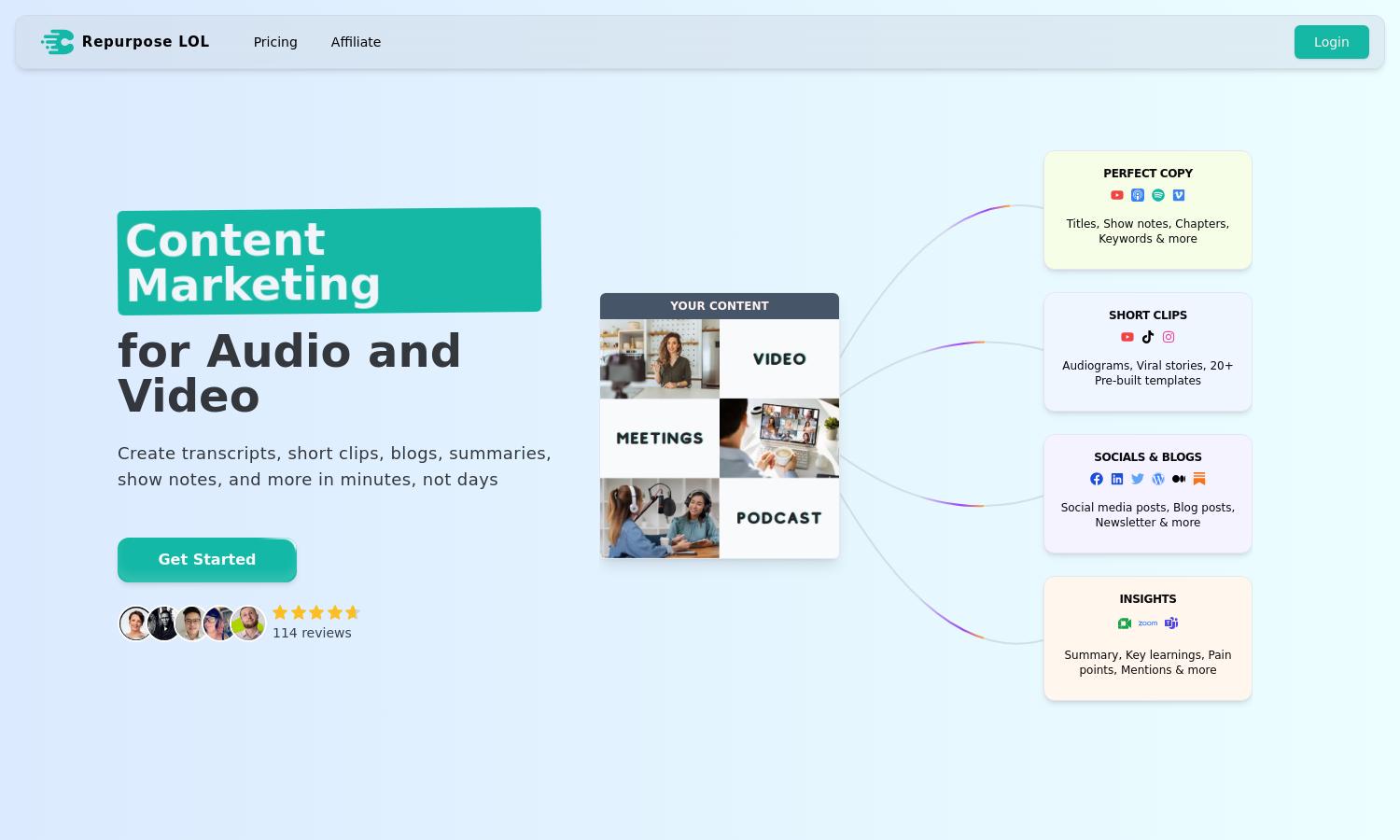The height and width of the screenshot is (840, 1400).
Task: Click the Login button
Action: (1331, 42)
